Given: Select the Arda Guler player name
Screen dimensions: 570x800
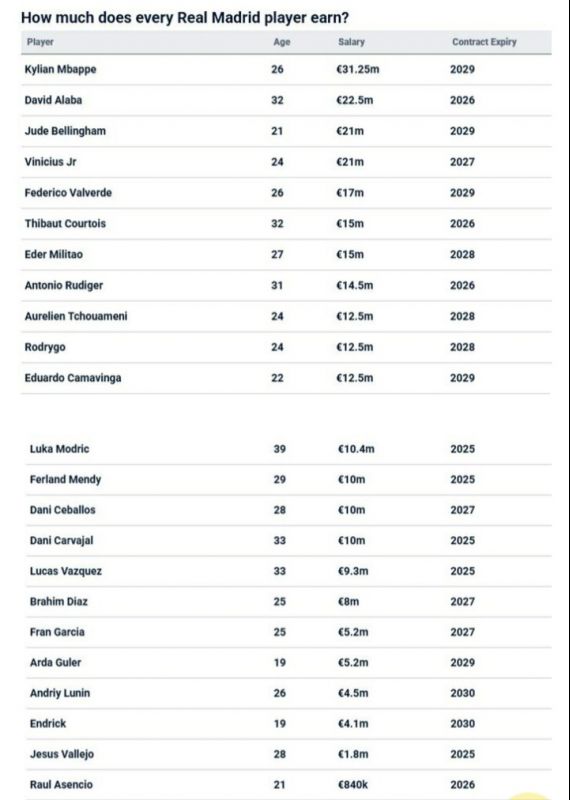Looking at the screenshot, I should click(x=55, y=663).
